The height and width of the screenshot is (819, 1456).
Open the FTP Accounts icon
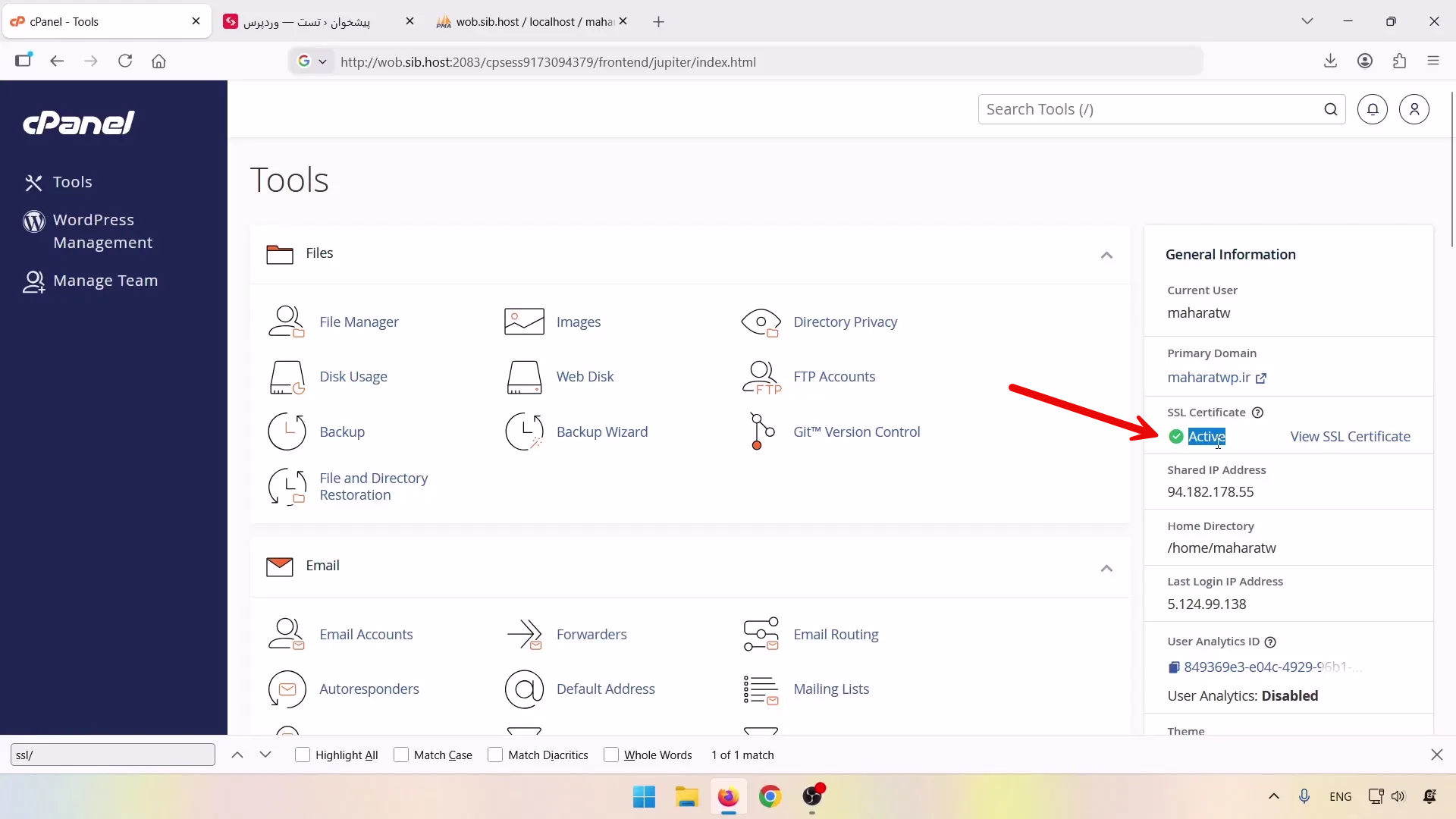click(x=761, y=377)
